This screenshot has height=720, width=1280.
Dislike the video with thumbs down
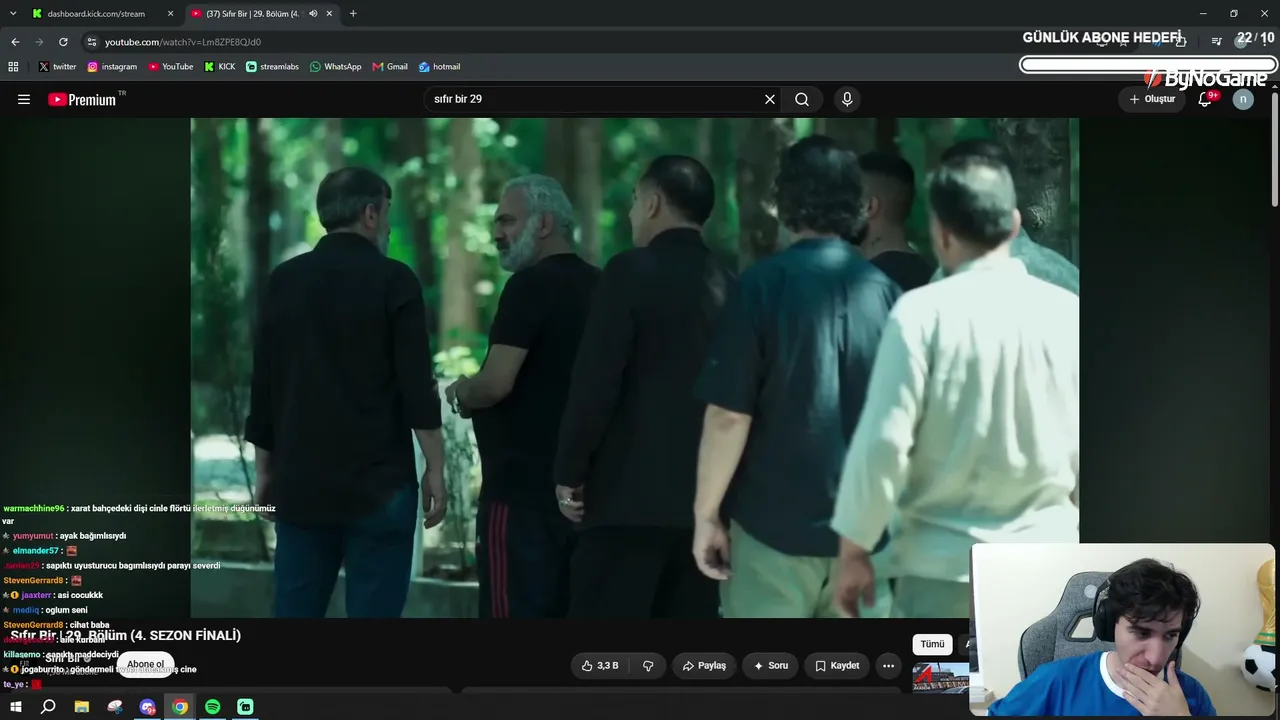click(648, 666)
